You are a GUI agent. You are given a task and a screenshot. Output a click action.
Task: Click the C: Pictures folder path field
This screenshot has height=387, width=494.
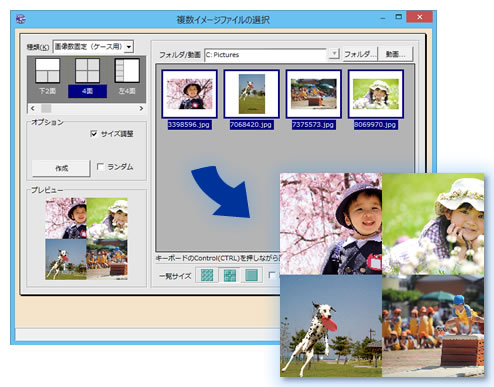point(266,54)
